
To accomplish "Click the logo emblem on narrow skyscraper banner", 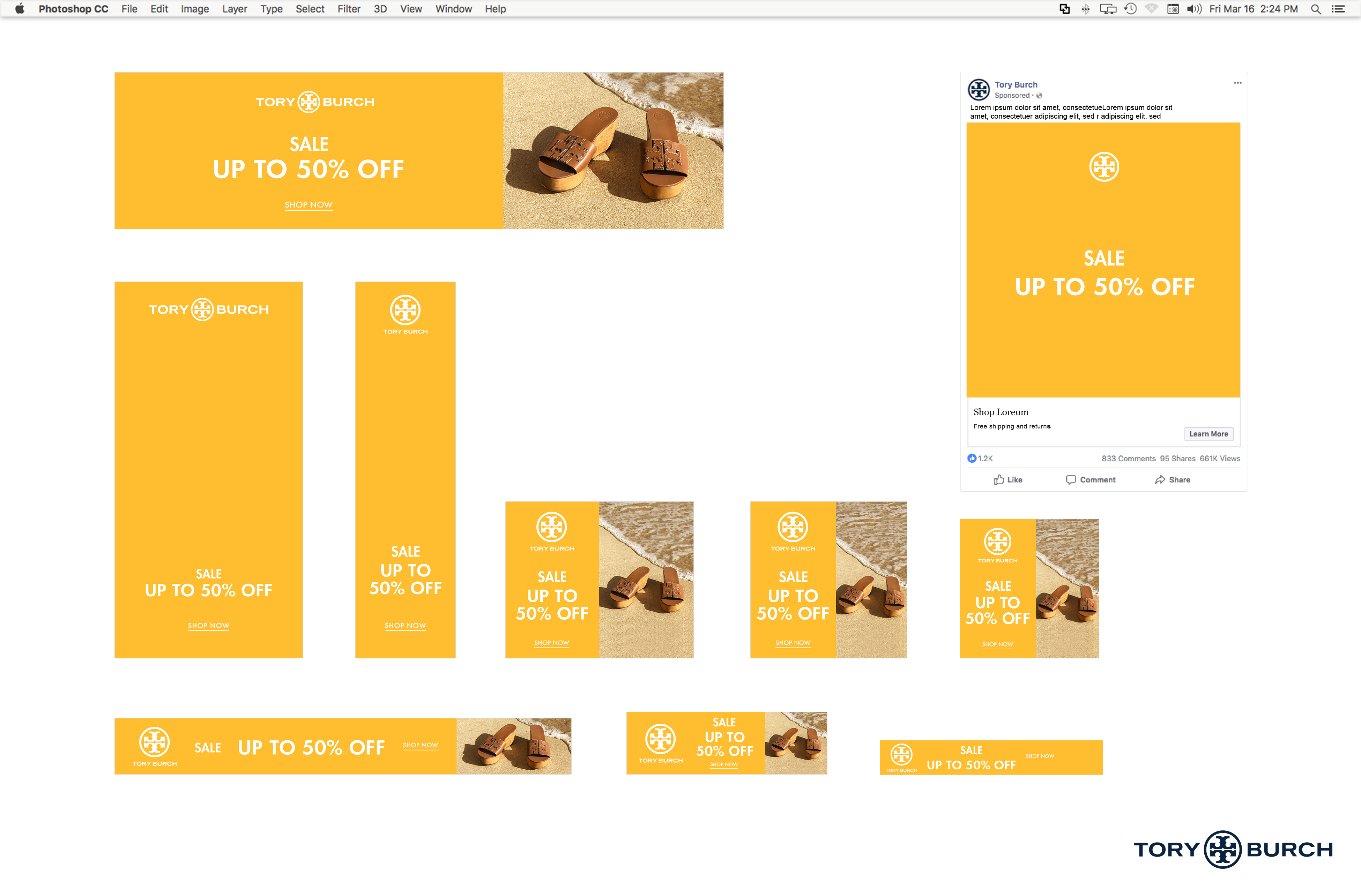I will (x=405, y=310).
